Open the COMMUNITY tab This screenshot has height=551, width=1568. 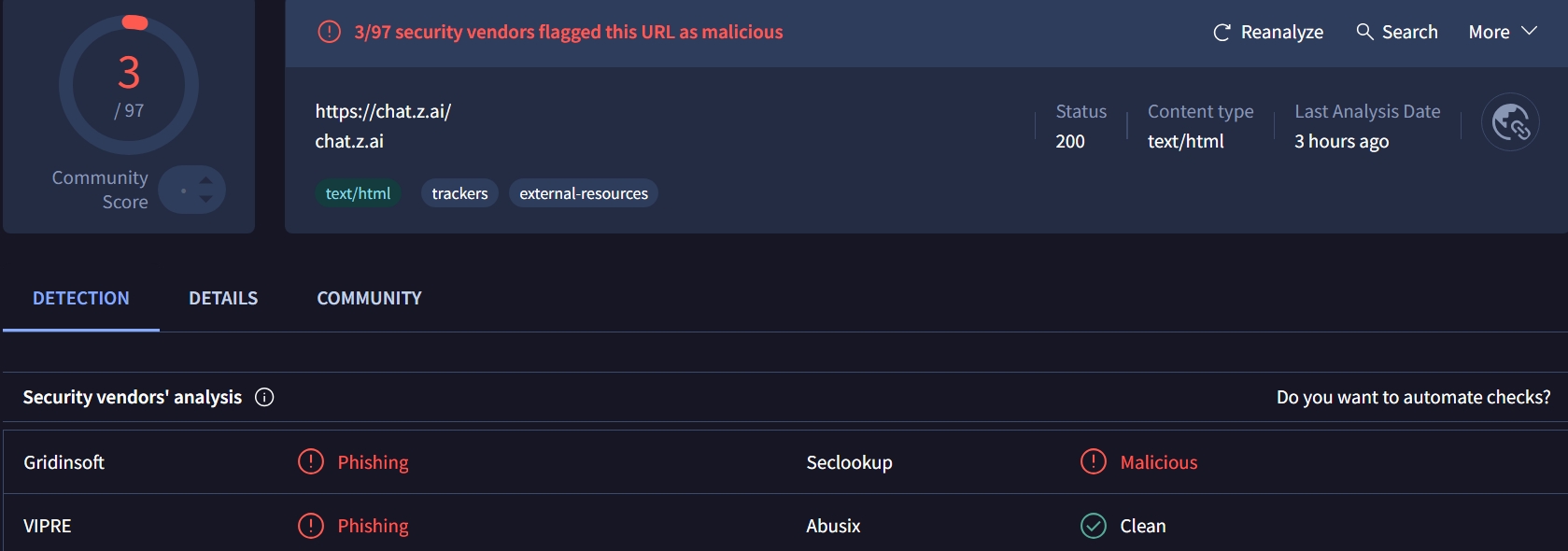click(369, 298)
